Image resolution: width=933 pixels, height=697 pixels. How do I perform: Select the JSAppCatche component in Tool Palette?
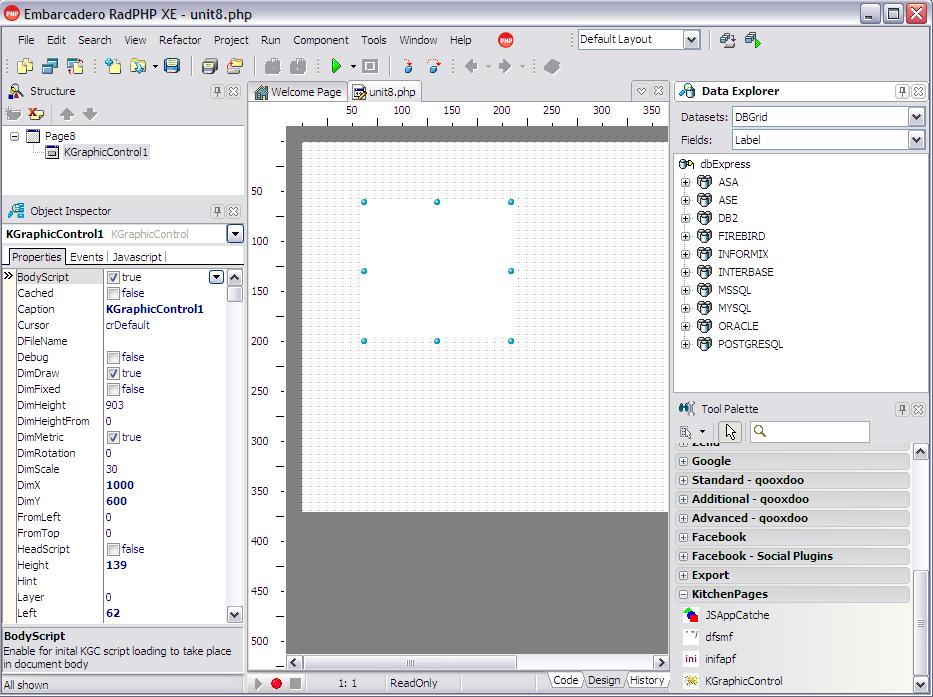coord(737,615)
